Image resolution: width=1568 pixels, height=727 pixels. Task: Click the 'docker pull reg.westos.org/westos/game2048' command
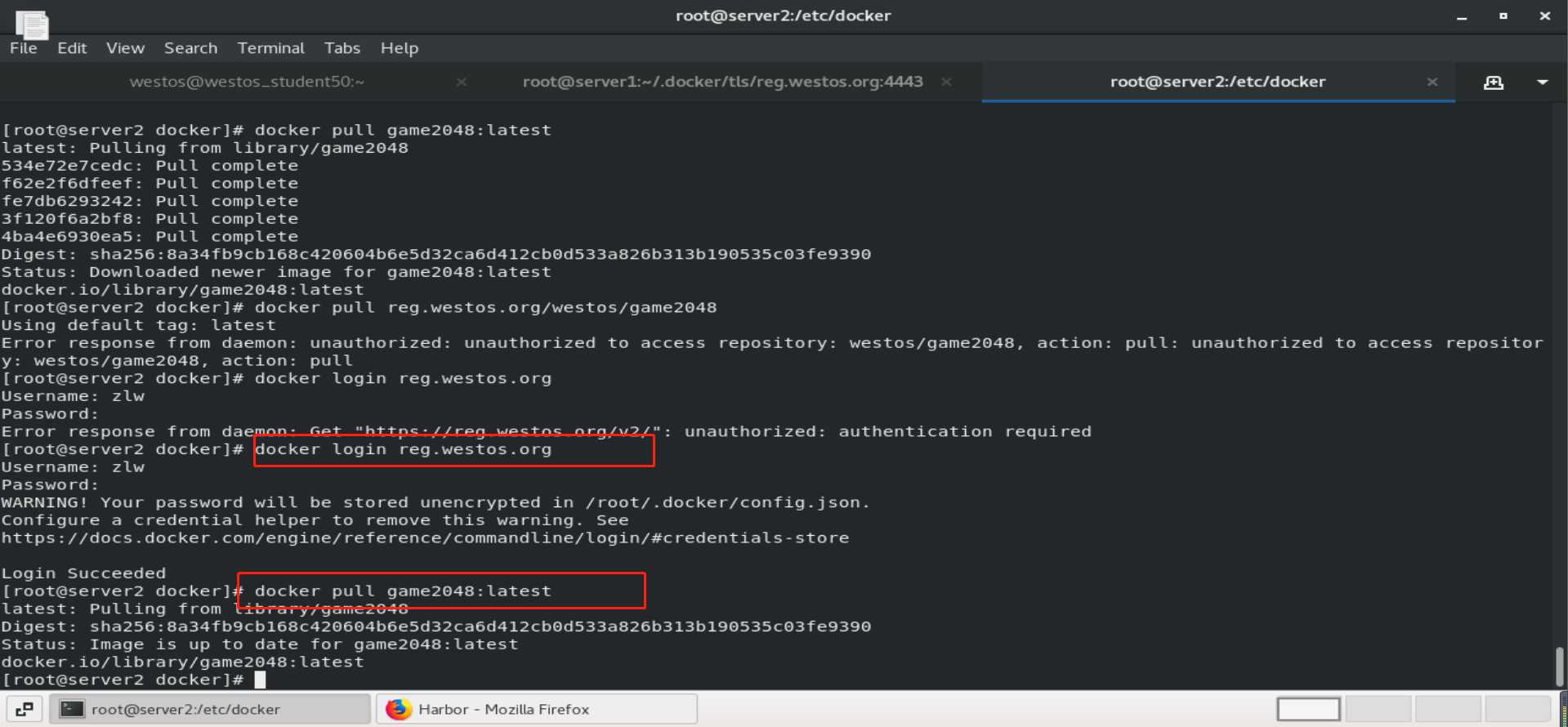pyautogui.click(x=485, y=307)
